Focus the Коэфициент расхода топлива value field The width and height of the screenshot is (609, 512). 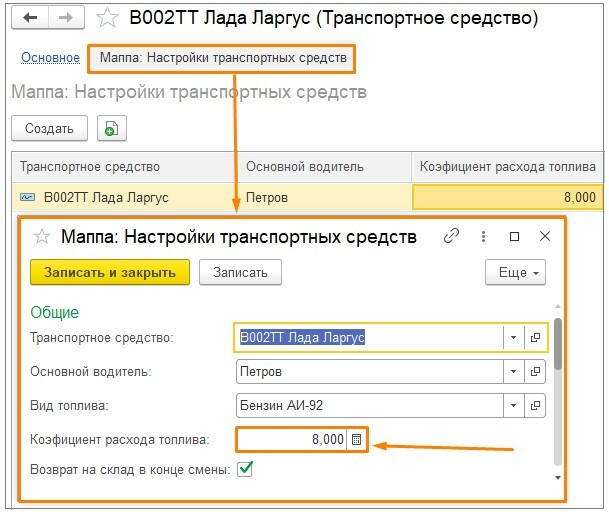point(292,439)
